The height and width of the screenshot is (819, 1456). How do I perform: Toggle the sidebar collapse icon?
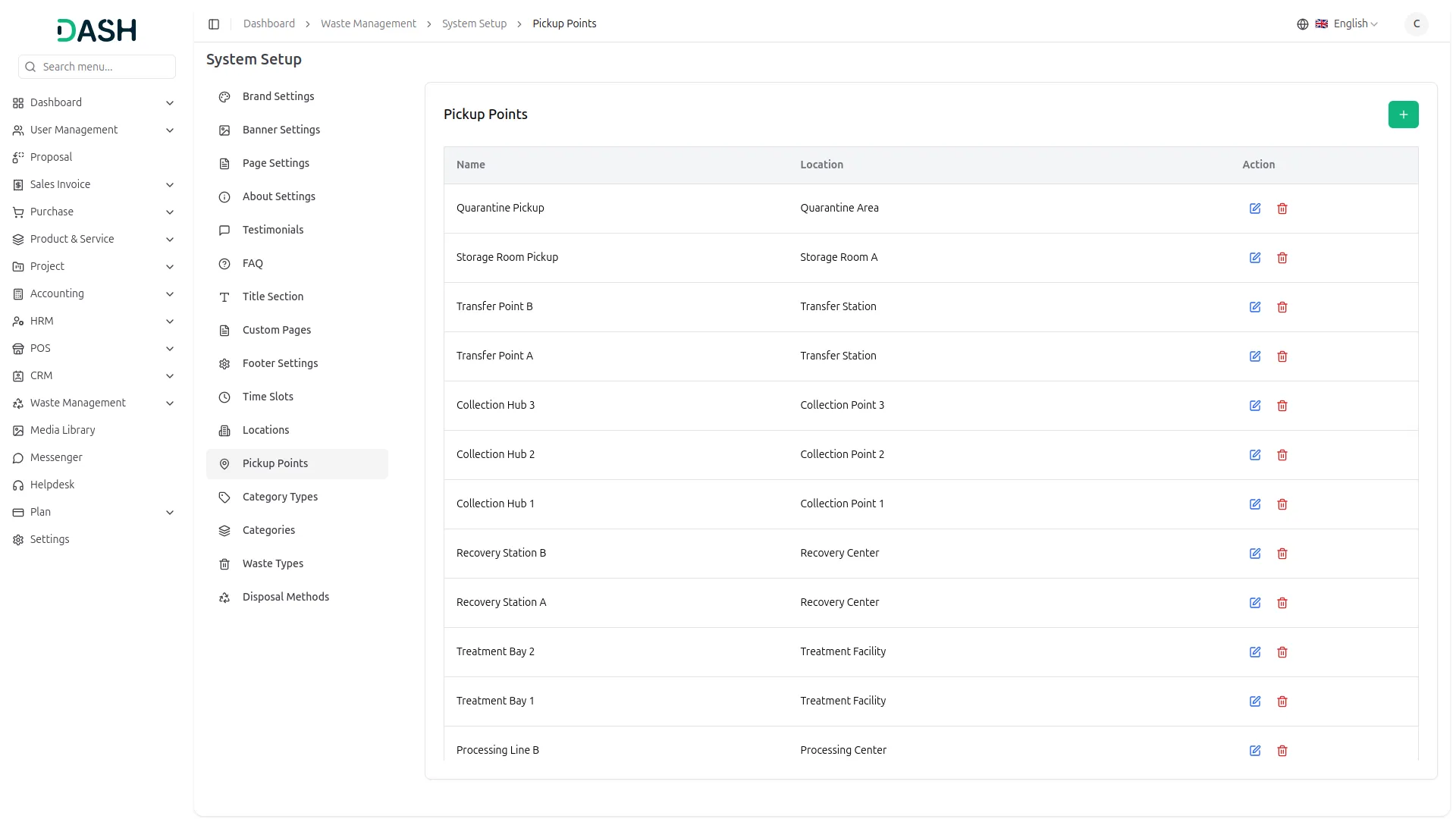[214, 24]
